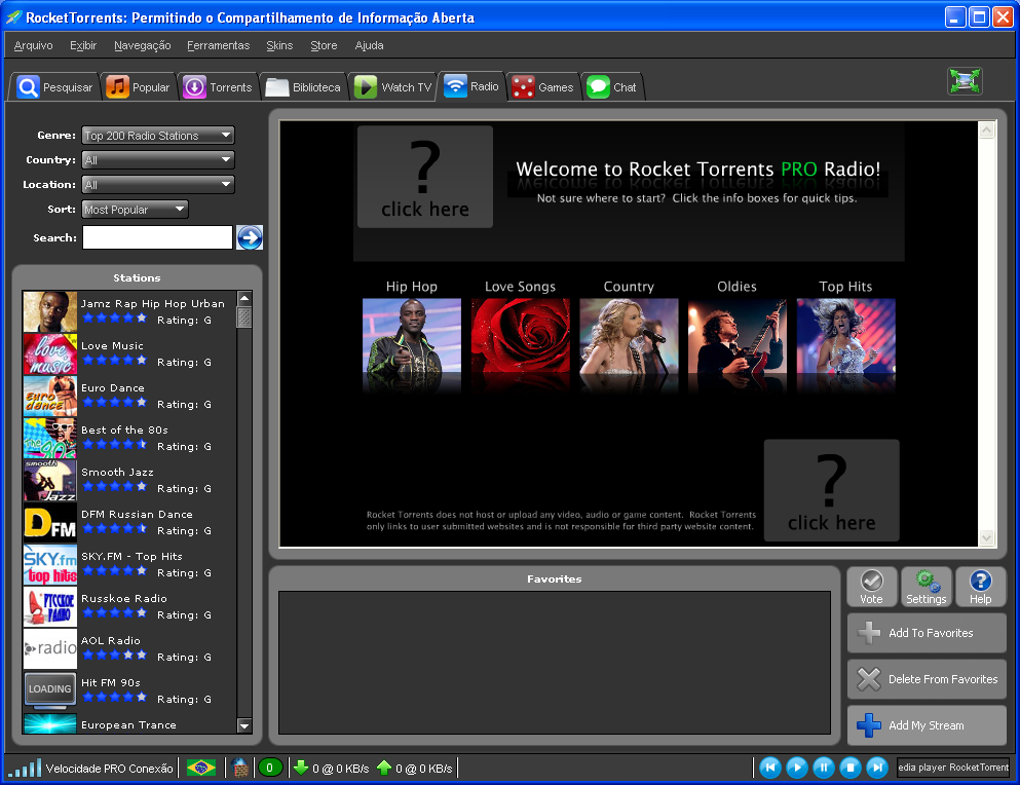Image resolution: width=1020 pixels, height=785 pixels.
Task: Click the green fullscreen expand icon
Action: [965, 81]
